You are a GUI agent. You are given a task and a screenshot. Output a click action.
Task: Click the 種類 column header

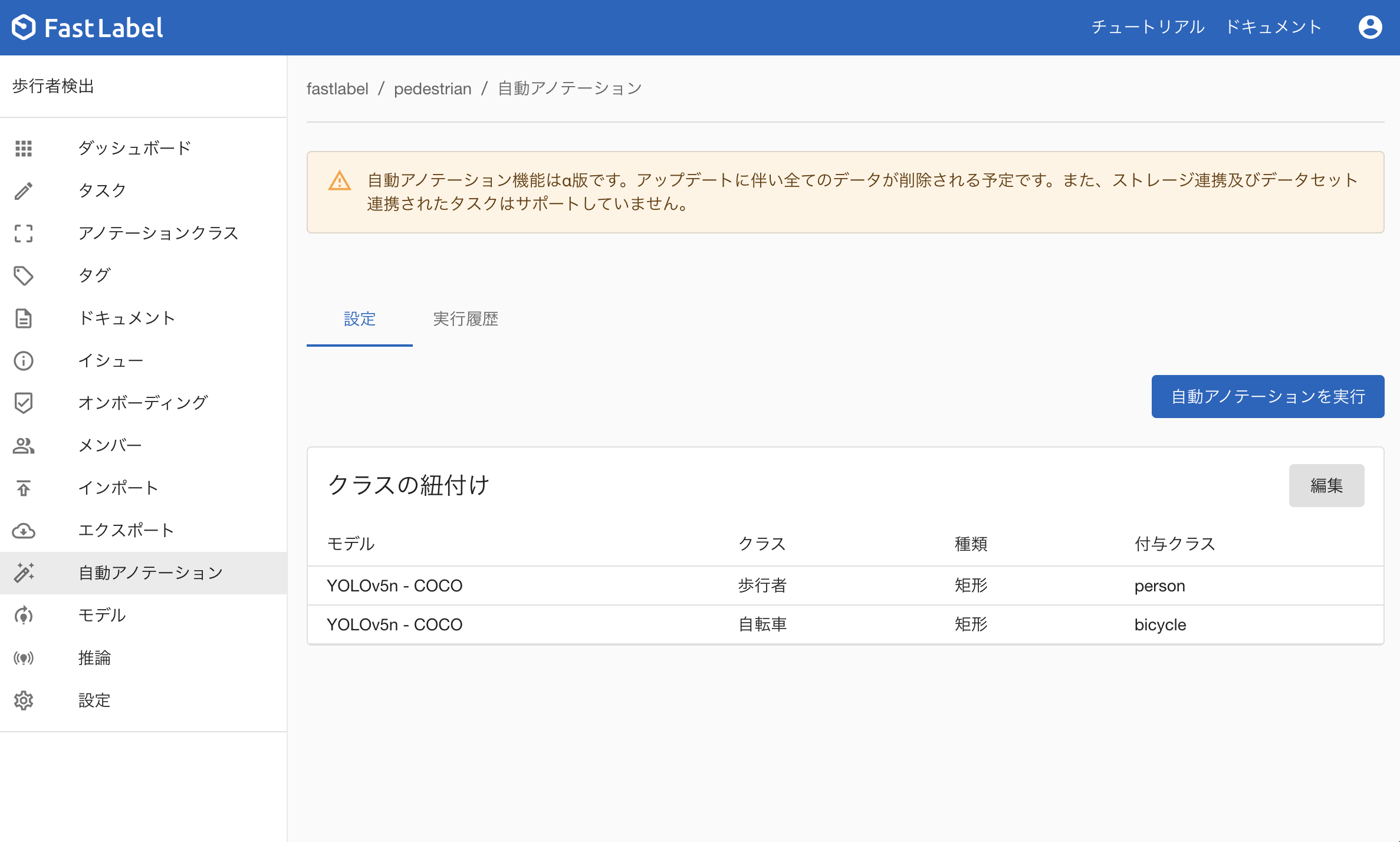tap(971, 544)
